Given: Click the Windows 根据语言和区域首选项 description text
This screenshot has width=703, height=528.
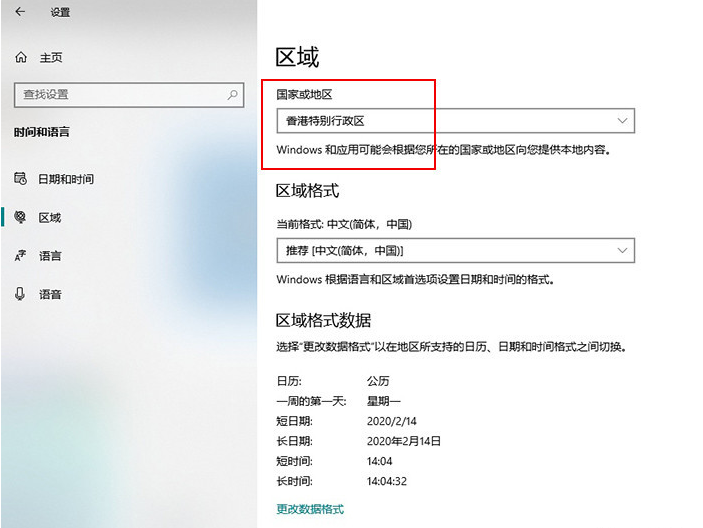Looking at the screenshot, I should tap(416, 280).
